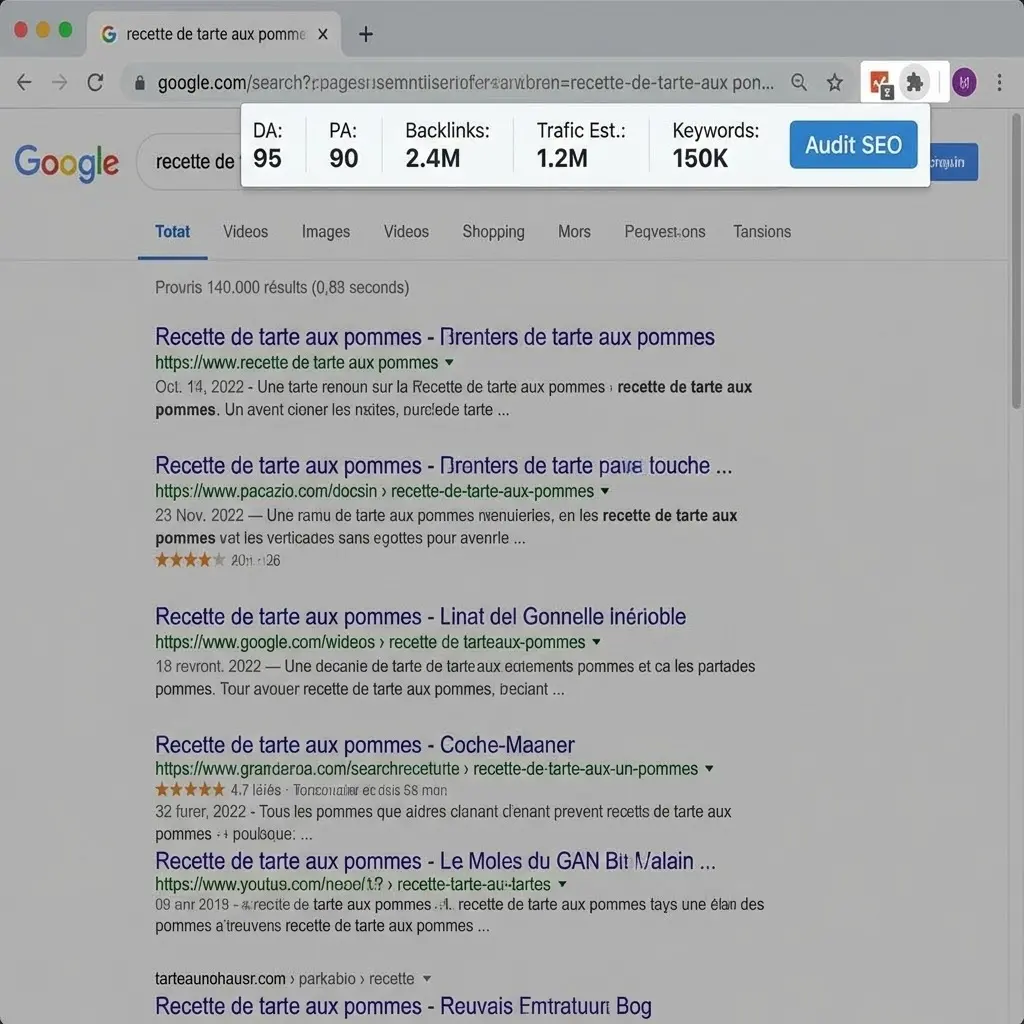Click the search magnifier icon in address bar
This screenshot has height=1024, width=1024.
click(x=799, y=82)
